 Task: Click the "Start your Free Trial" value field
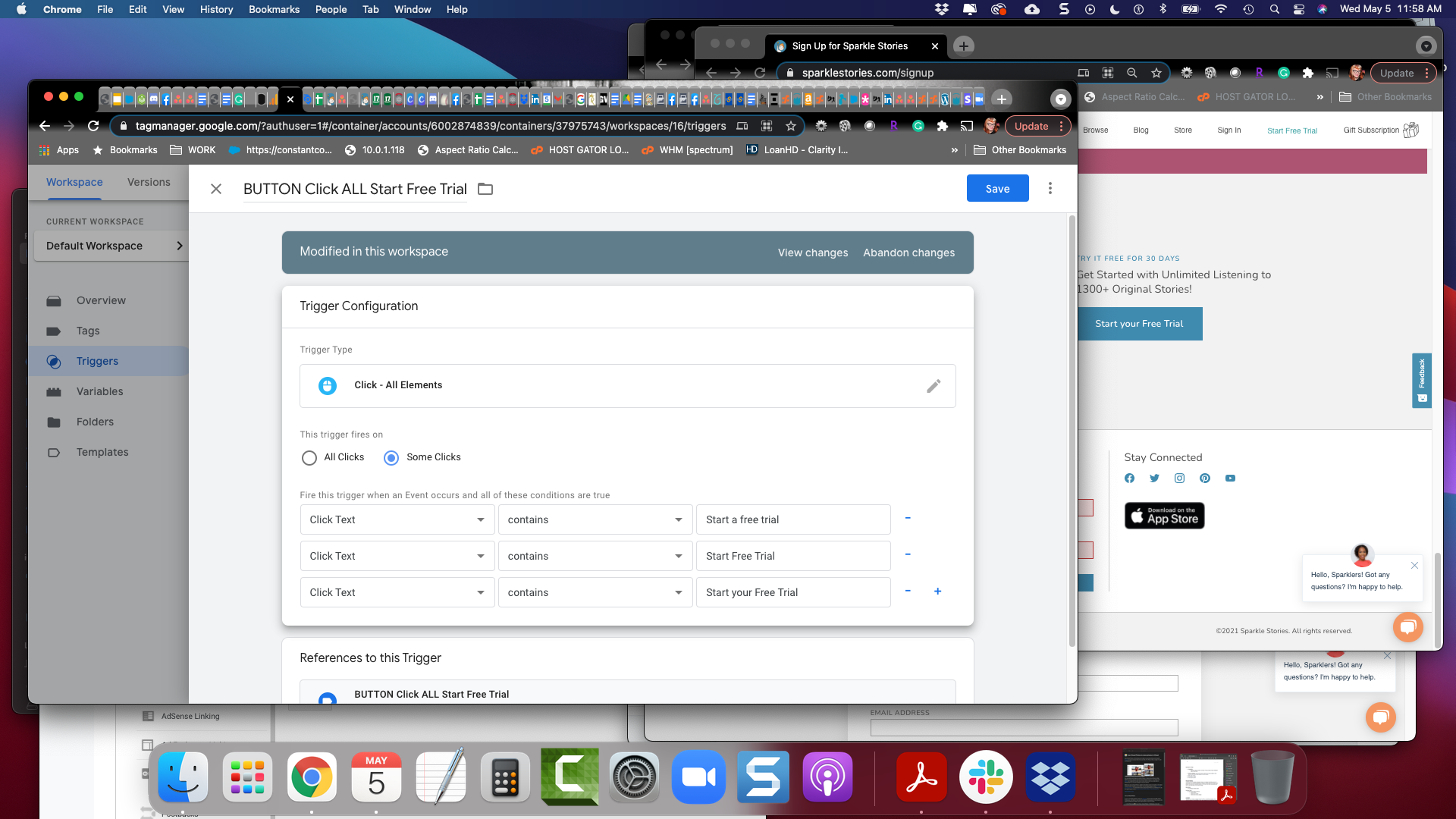point(793,592)
